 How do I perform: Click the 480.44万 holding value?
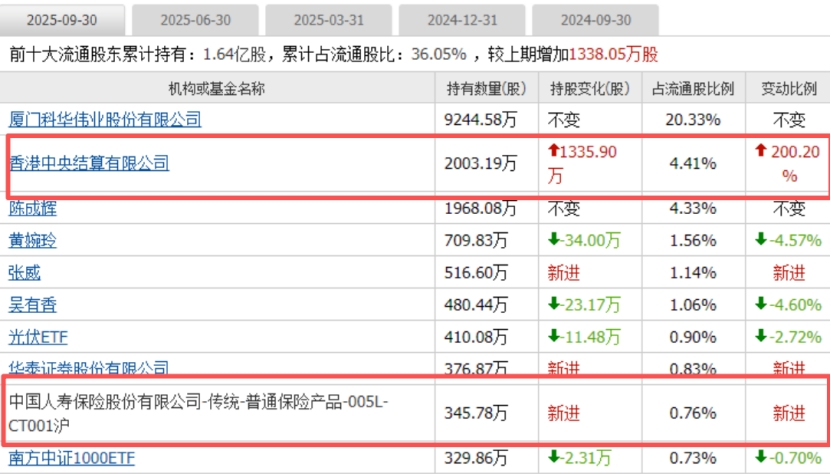[x=476, y=305]
